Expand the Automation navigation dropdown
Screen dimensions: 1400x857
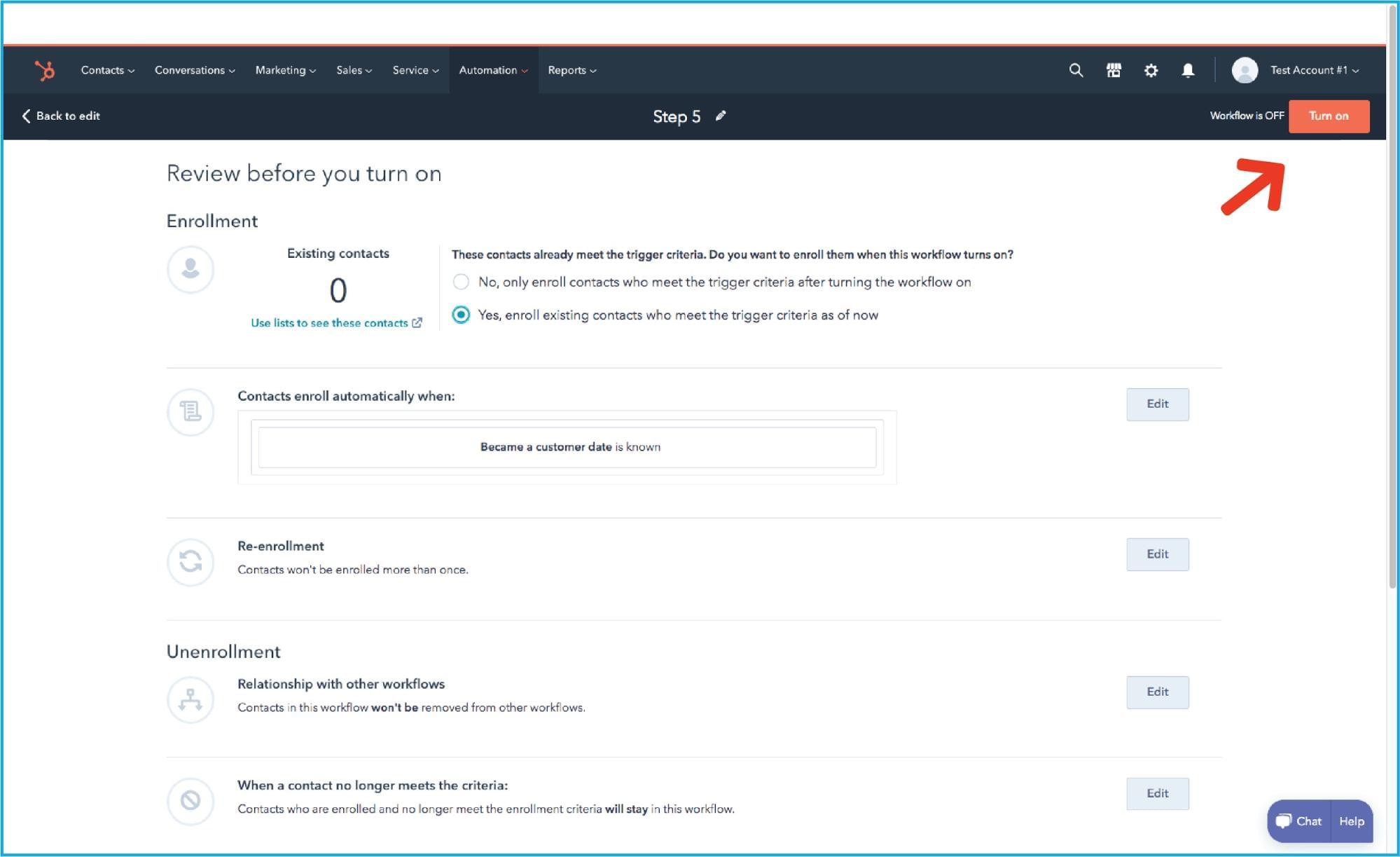click(494, 70)
